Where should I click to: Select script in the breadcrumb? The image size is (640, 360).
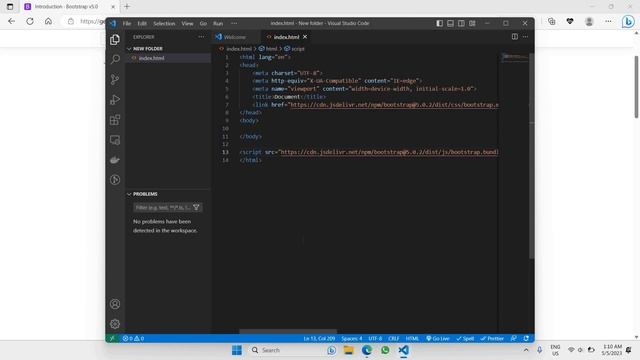298,49
